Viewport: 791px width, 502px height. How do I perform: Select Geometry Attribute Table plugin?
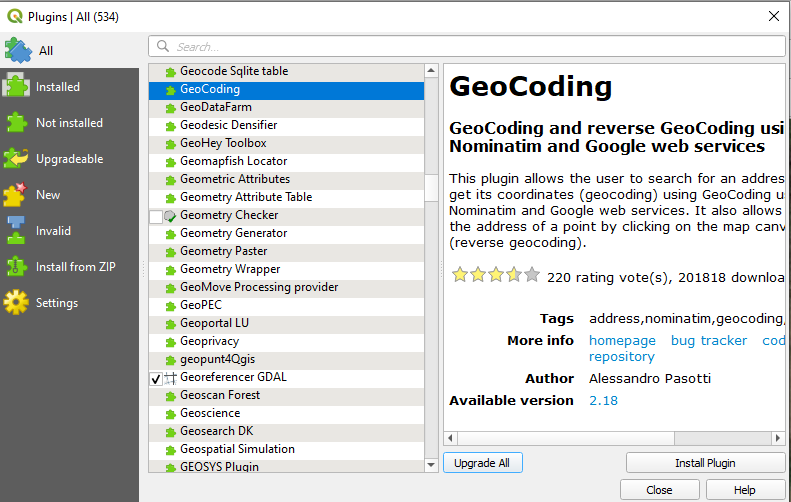(x=286, y=197)
